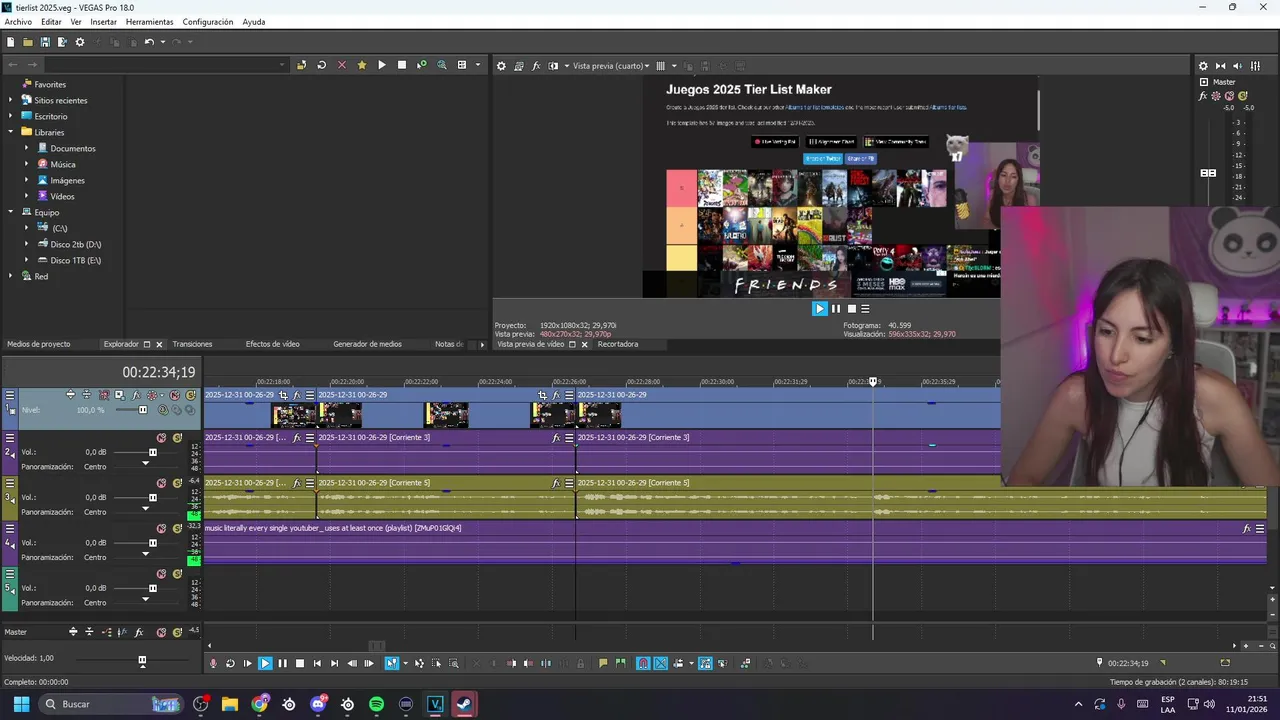Open video preview properties gear icon
This screenshot has width=1280, height=720.
tap(502, 66)
